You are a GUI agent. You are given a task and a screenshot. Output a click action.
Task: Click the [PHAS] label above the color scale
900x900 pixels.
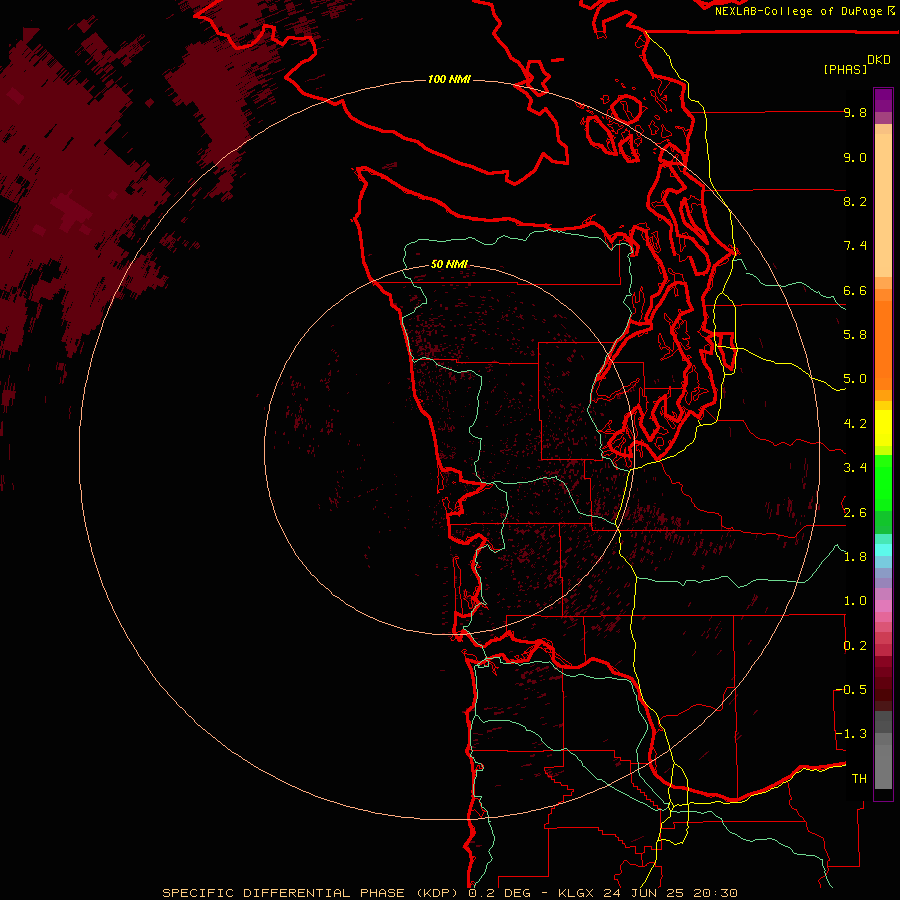tap(845, 69)
